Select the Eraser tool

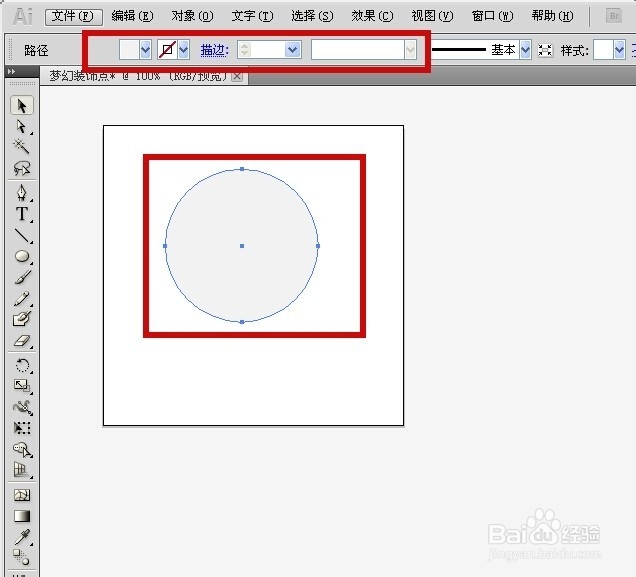[x=21, y=341]
